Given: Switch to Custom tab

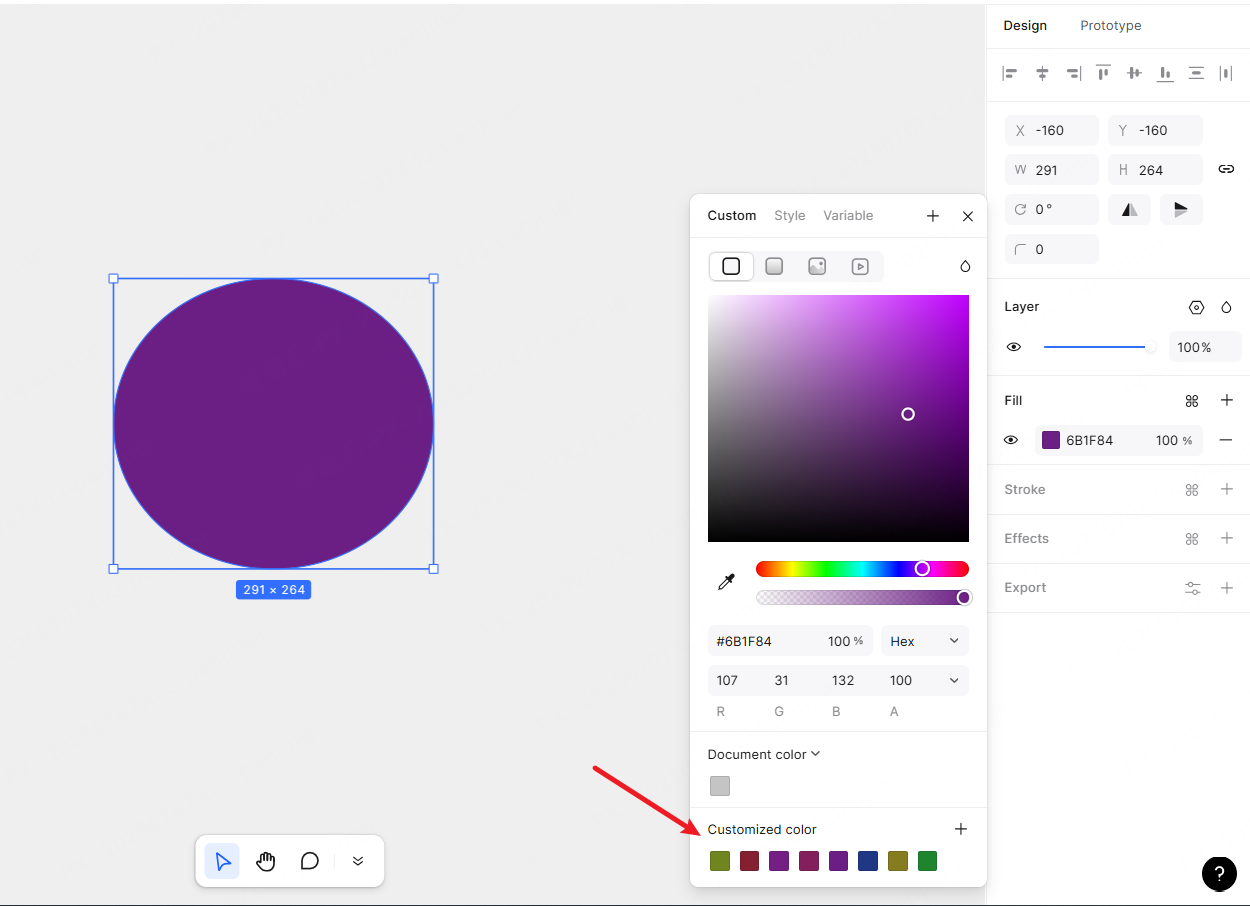Looking at the screenshot, I should coord(732,215).
